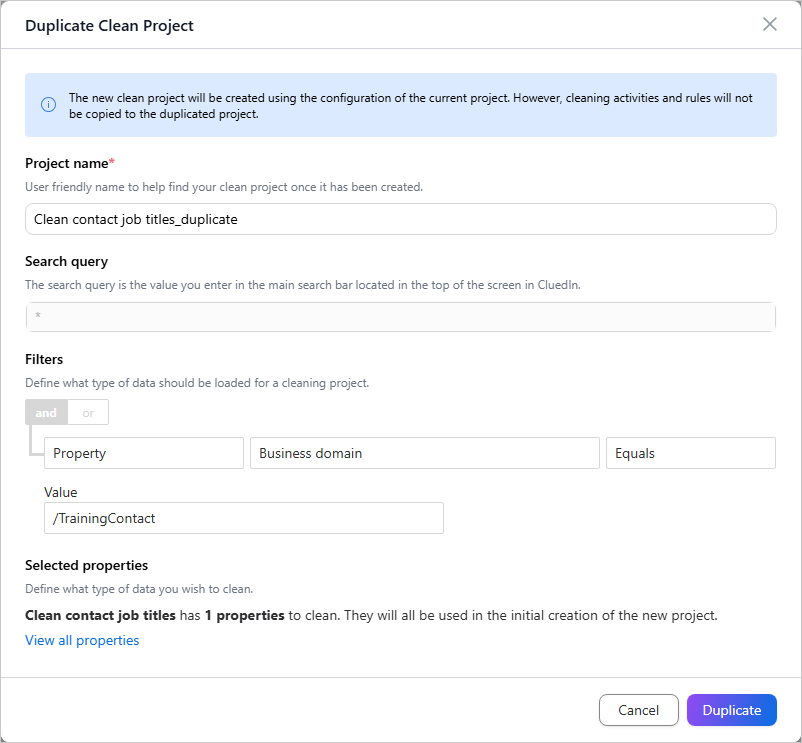The width and height of the screenshot is (802, 743).
Task: Click the /TrainingContact value field
Action: click(x=243, y=518)
